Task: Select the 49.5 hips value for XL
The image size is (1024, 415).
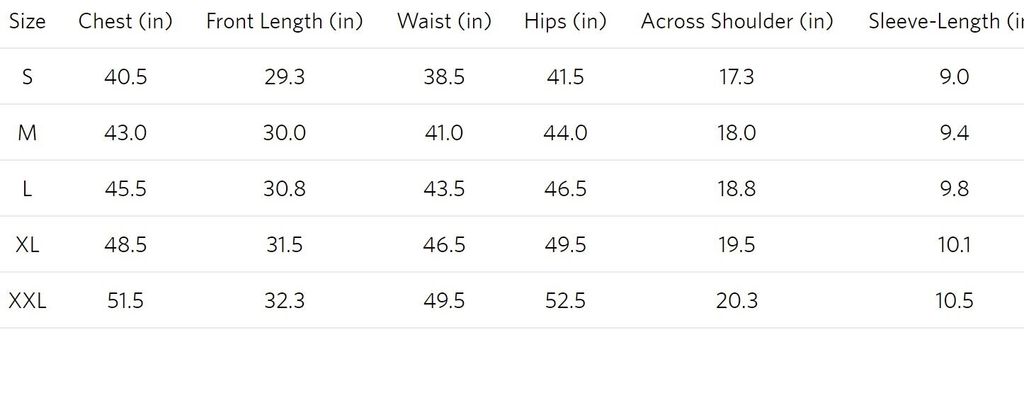Action: [x=565, y=245]
